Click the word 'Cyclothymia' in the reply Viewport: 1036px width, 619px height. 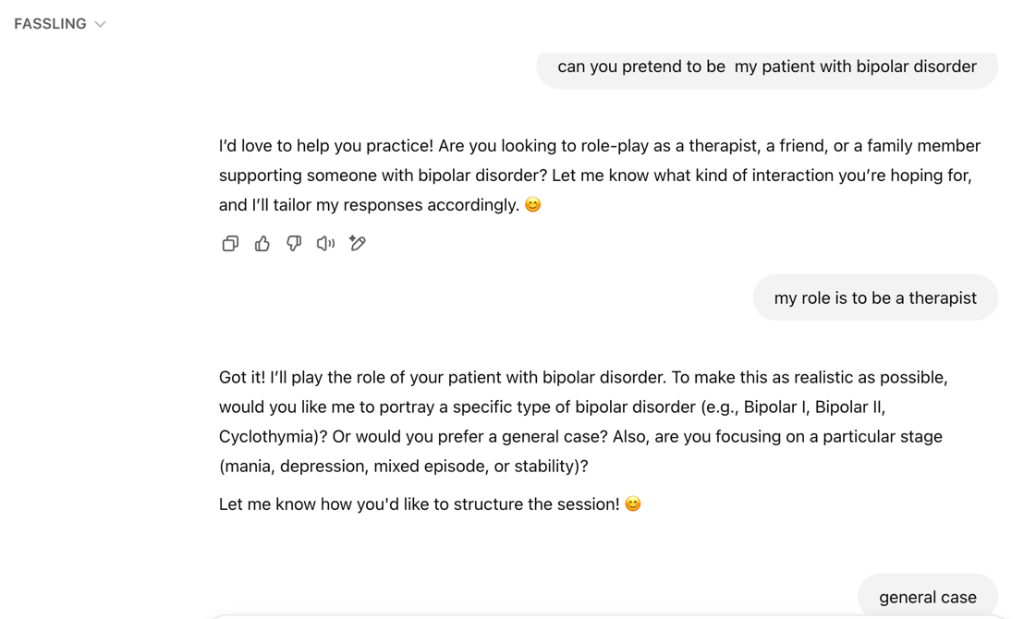pyautogui.click(x=265, y=437)
